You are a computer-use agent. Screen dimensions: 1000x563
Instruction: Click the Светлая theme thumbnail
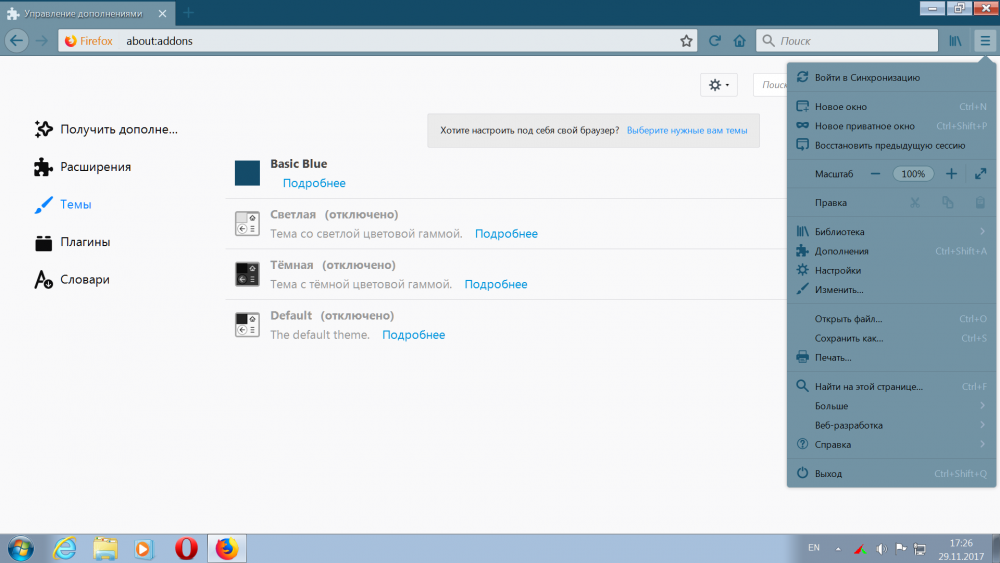247,224
